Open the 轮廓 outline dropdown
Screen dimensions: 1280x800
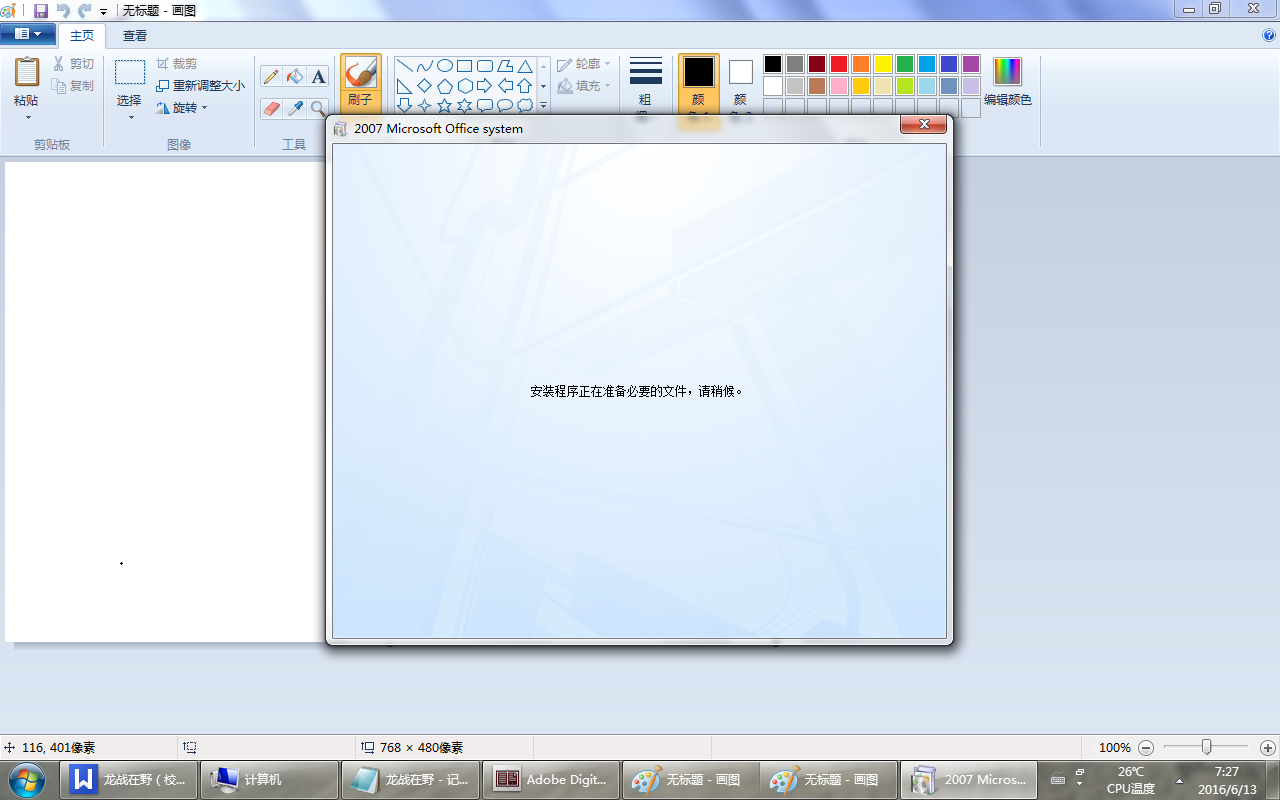pyautogui.click(x=584, y=64)
